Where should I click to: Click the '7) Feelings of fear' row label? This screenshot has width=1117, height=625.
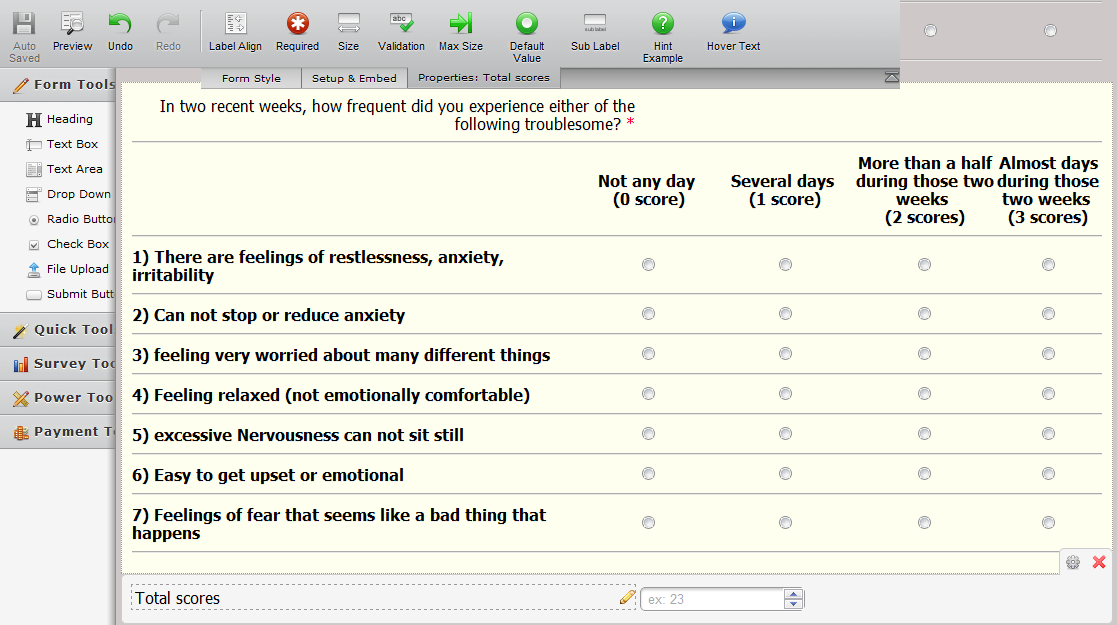pos(339,524)
